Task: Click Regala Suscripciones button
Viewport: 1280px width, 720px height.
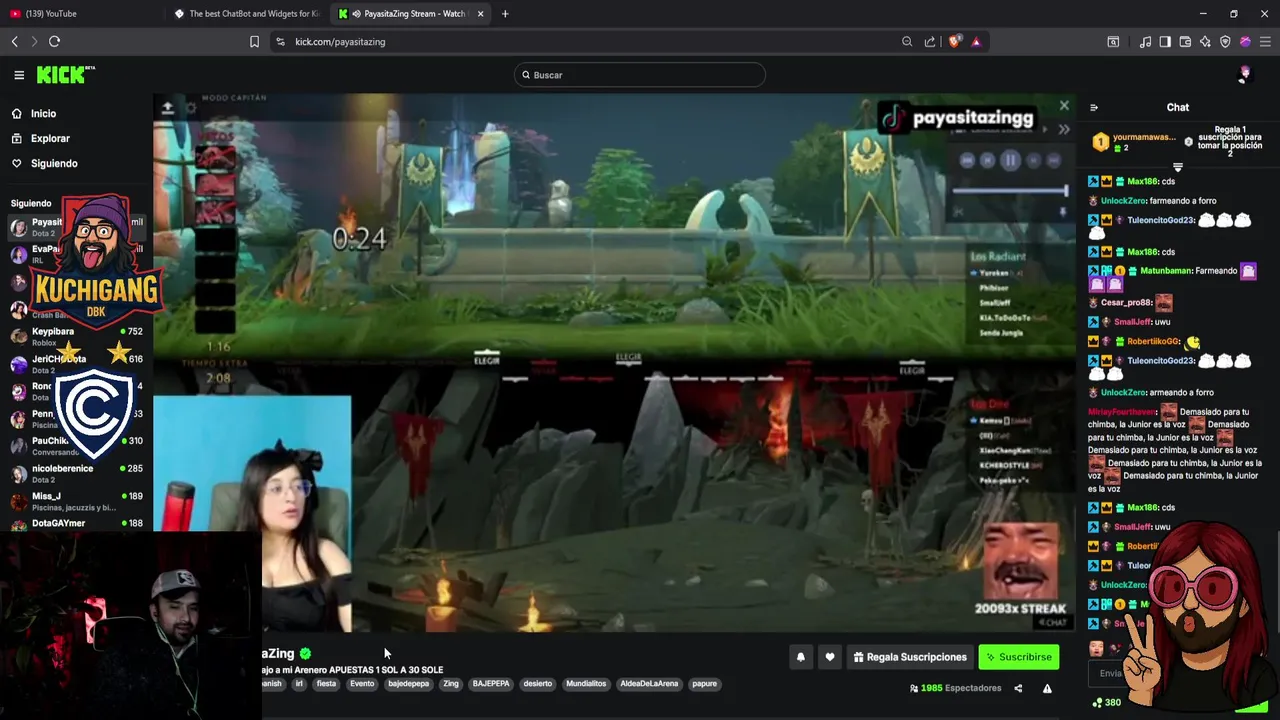Action: pyautogui.click(x=910, y=657)
